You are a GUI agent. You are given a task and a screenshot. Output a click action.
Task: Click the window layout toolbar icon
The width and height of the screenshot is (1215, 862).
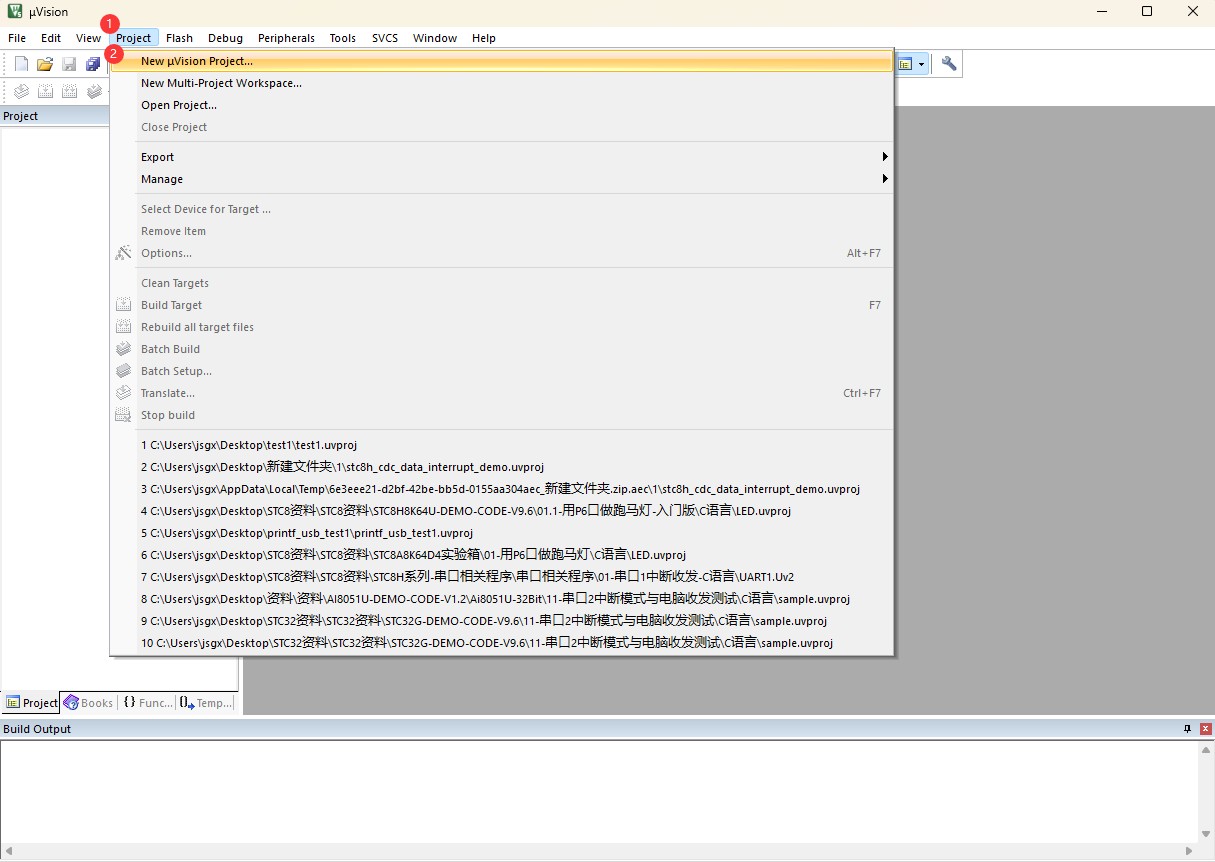[x=905, y=64]
